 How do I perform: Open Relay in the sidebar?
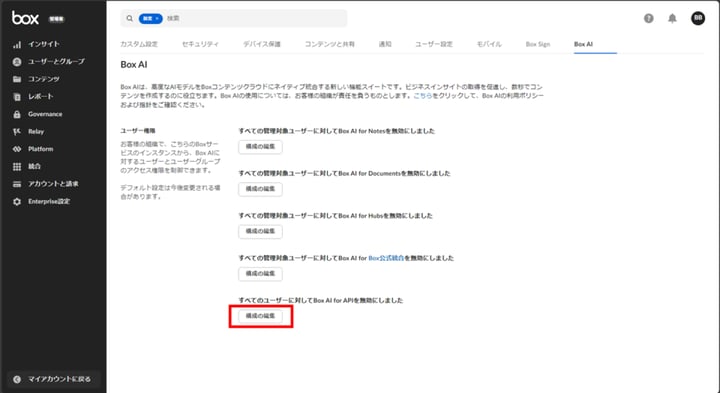pos(36,131)
